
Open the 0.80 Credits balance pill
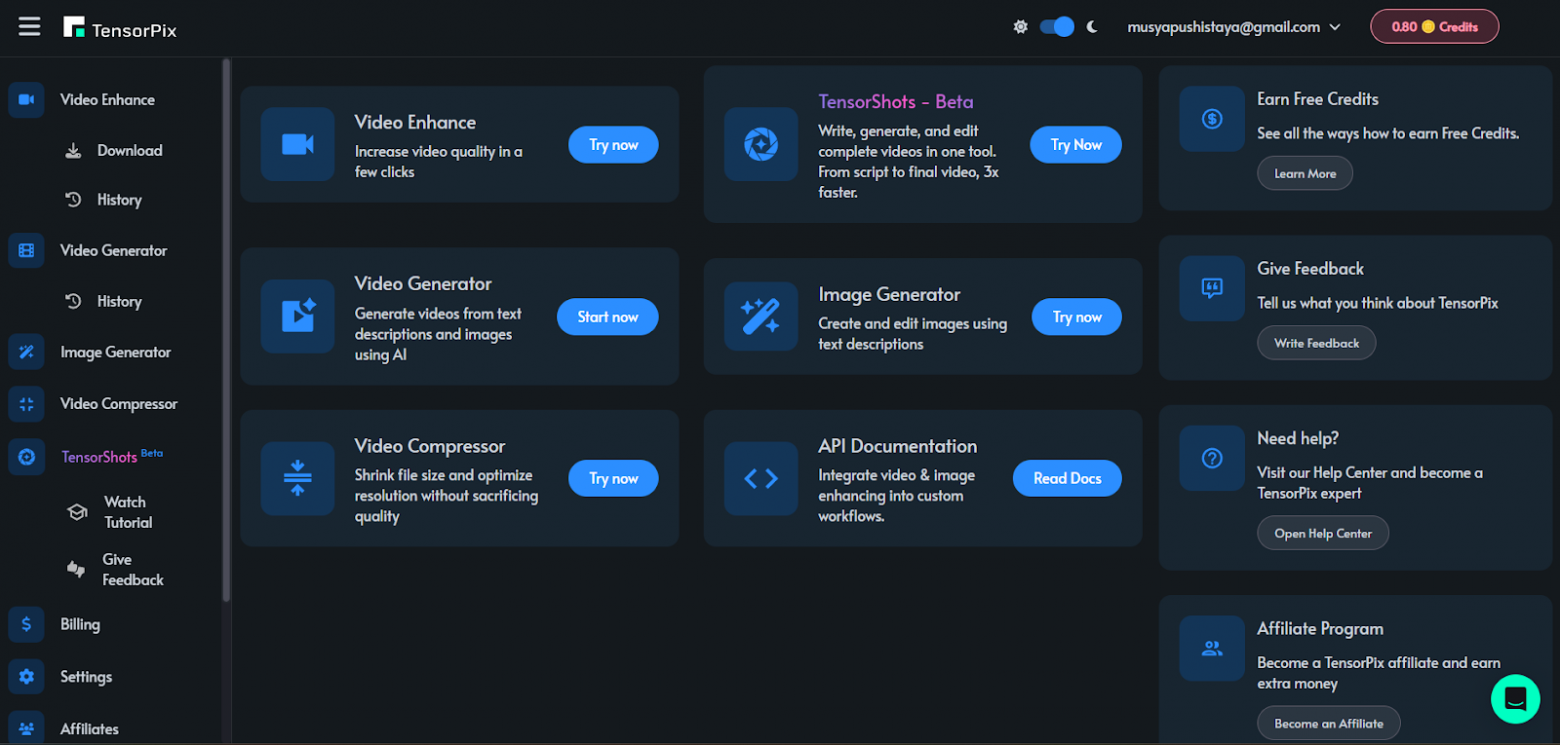click(1434, 27)
